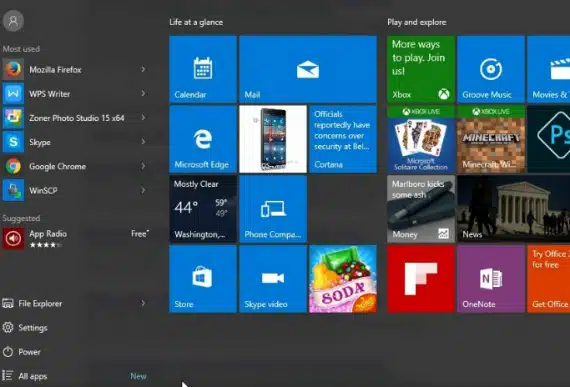570x387 pixels.
Task: Open the Mail tile
Action: pyautogui.click(x=308, y=69)
